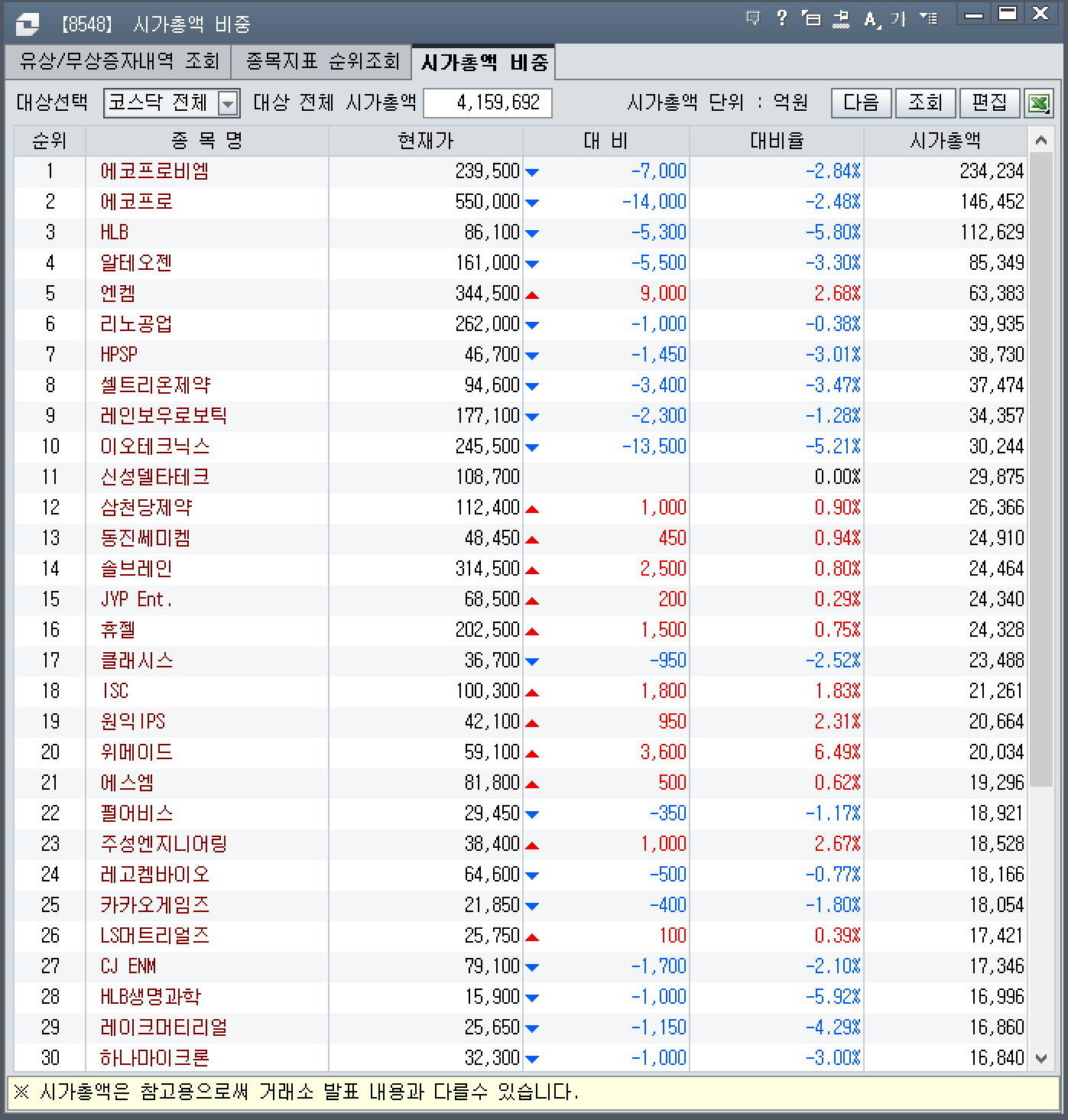
Task: Select stock 휴젤
Action: (x=118, y=630)
